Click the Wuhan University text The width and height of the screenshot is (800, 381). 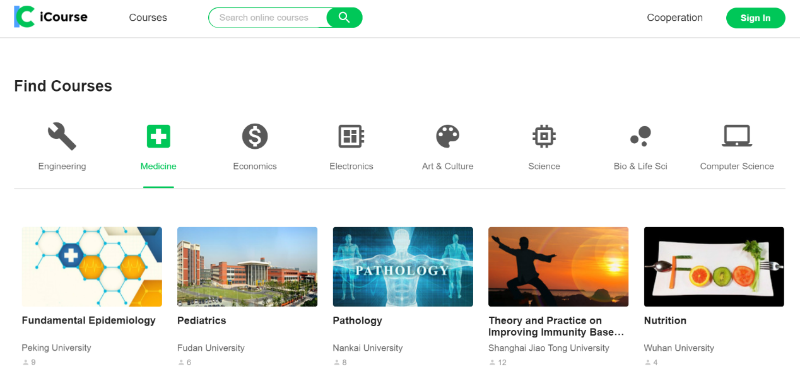[x=679, y=348]
